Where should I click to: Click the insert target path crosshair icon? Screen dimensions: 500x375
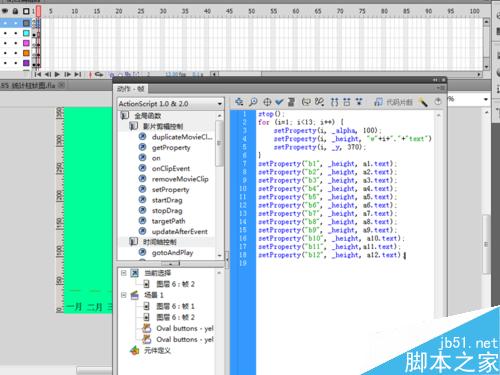(x=267, y=102)
